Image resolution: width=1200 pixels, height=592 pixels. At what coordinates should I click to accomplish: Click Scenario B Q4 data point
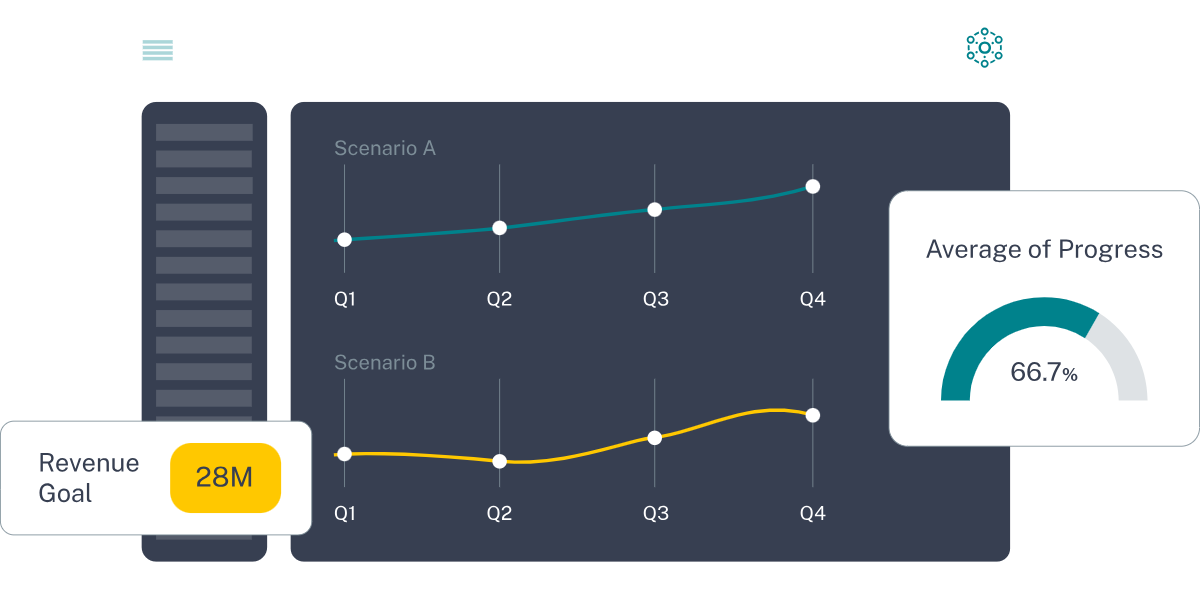(x=812, y=415)
